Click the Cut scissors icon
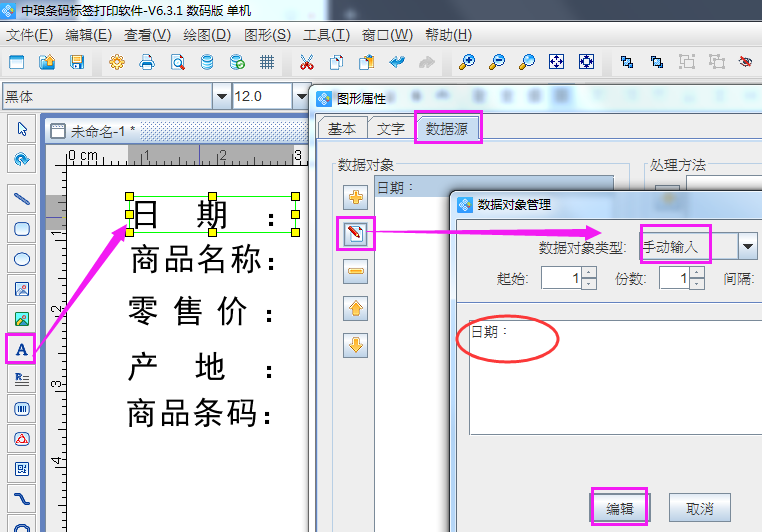This screenshot has width=762, height=532. (306, 62)
